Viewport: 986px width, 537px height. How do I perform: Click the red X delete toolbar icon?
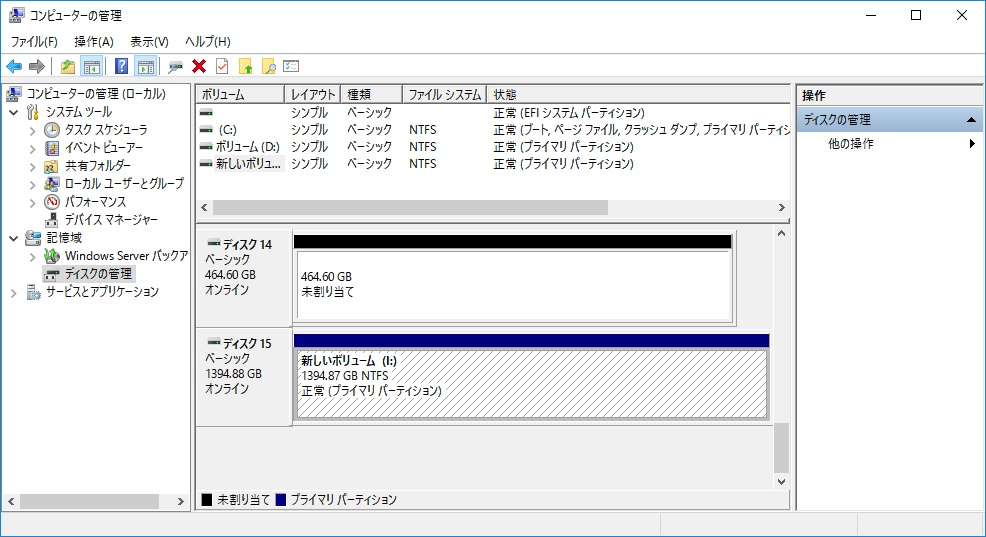point(199,66)
